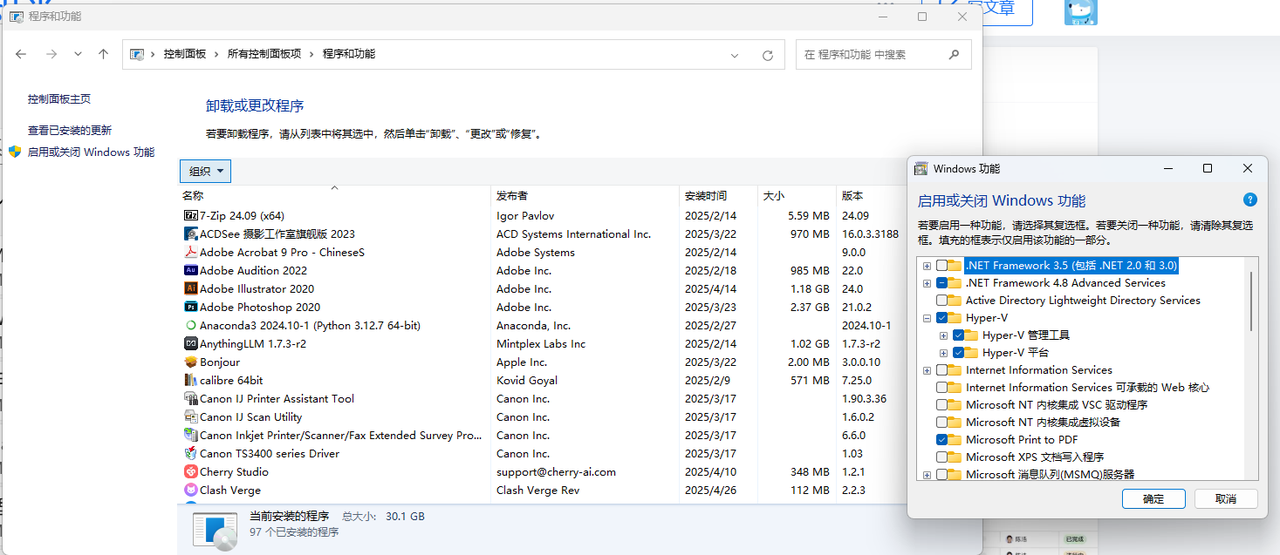The height and width of the screenshot is (555, 1280).
Task: Check Active Directory Lightweight Directory Services
Action: 942,300
